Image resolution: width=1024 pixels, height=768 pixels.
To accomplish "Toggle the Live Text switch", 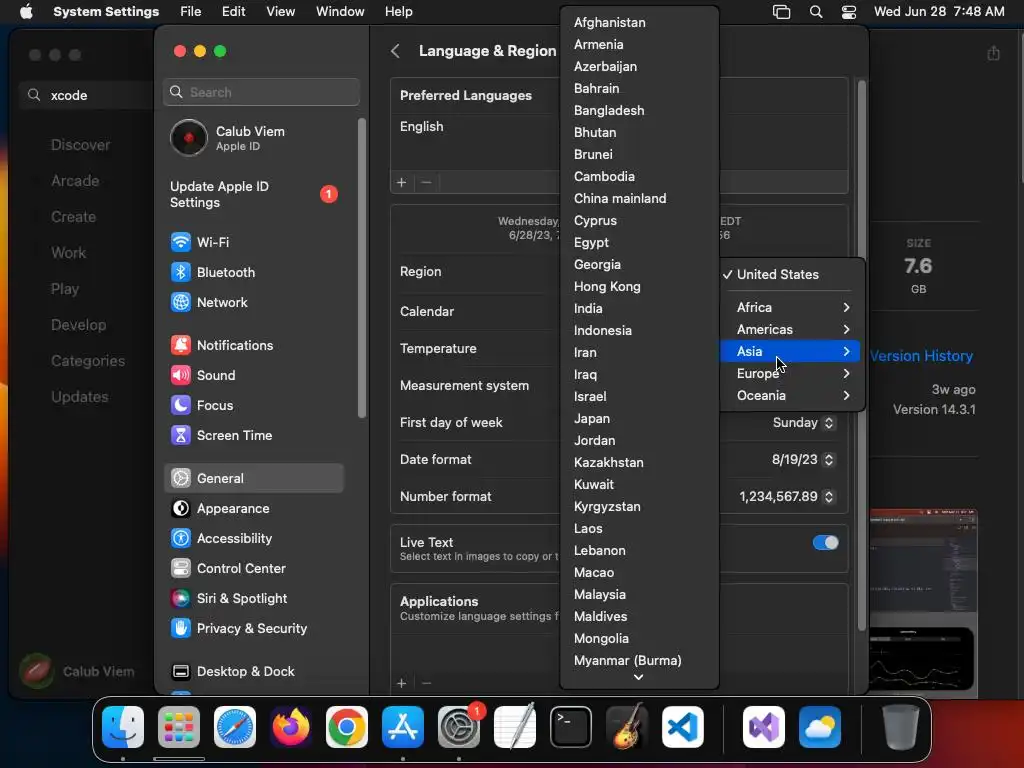I will [x=825, y=543].
